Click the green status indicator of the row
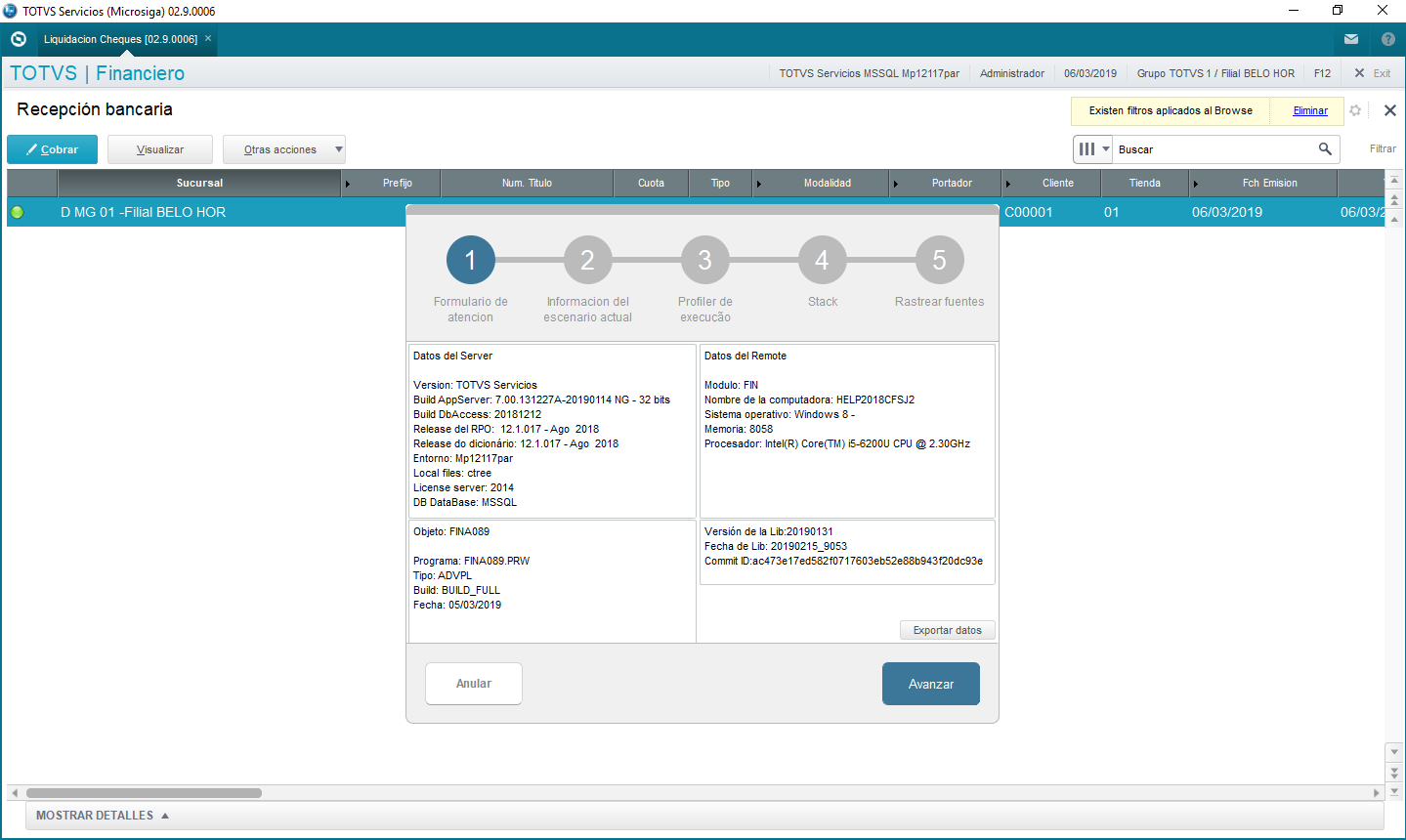The image size is (1406, 840). (x=17, y=212)
